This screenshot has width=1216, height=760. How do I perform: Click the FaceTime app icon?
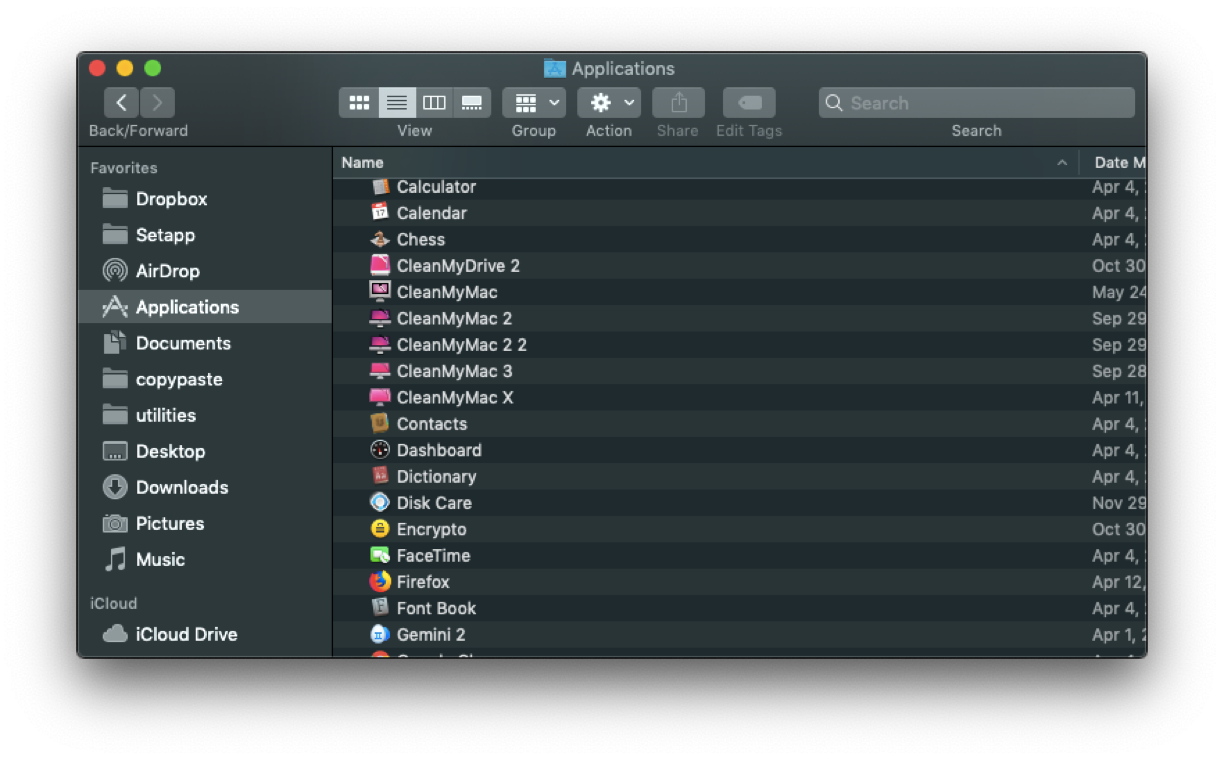[380, 555]
